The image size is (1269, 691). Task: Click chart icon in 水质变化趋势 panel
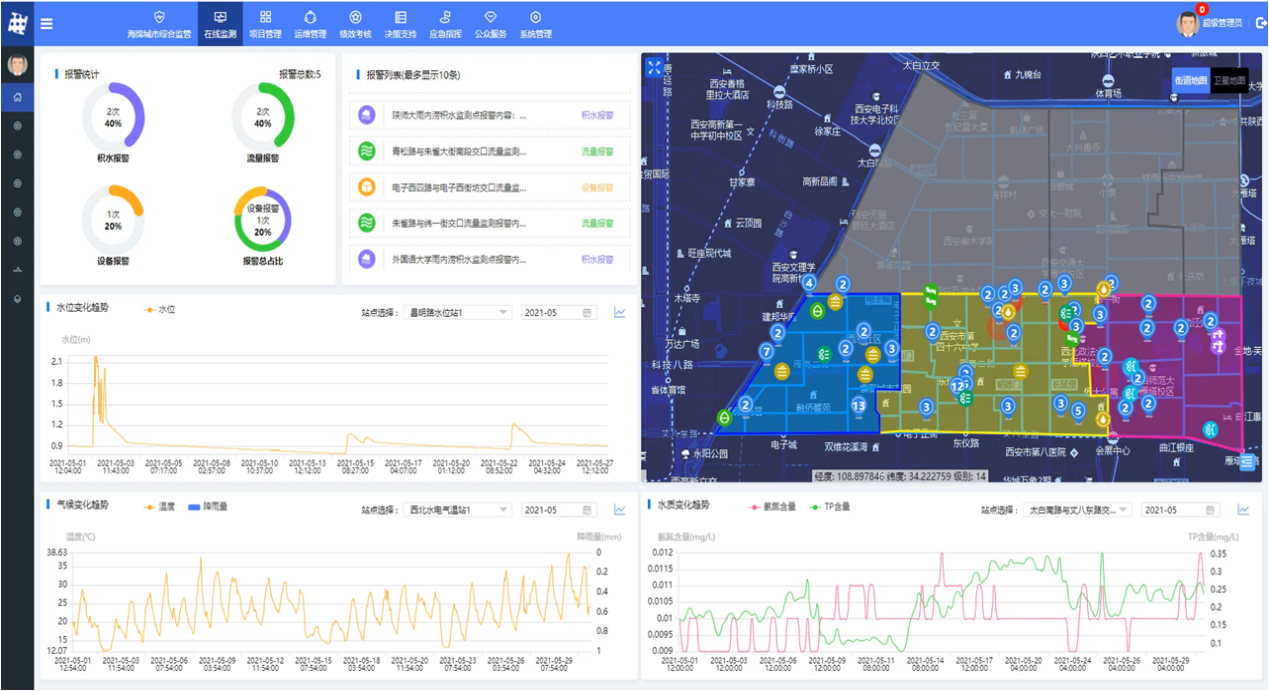(x=1244, y=510)
